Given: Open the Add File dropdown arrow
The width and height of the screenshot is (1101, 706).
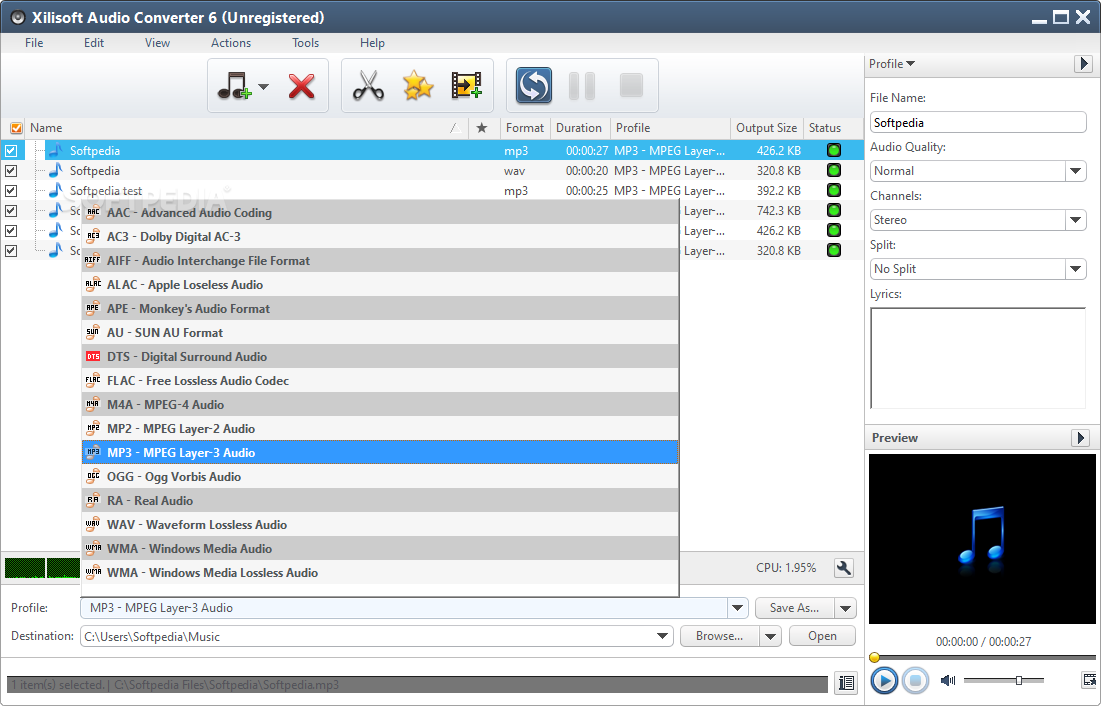Looking at the screenshot, I should click(264, 86).
